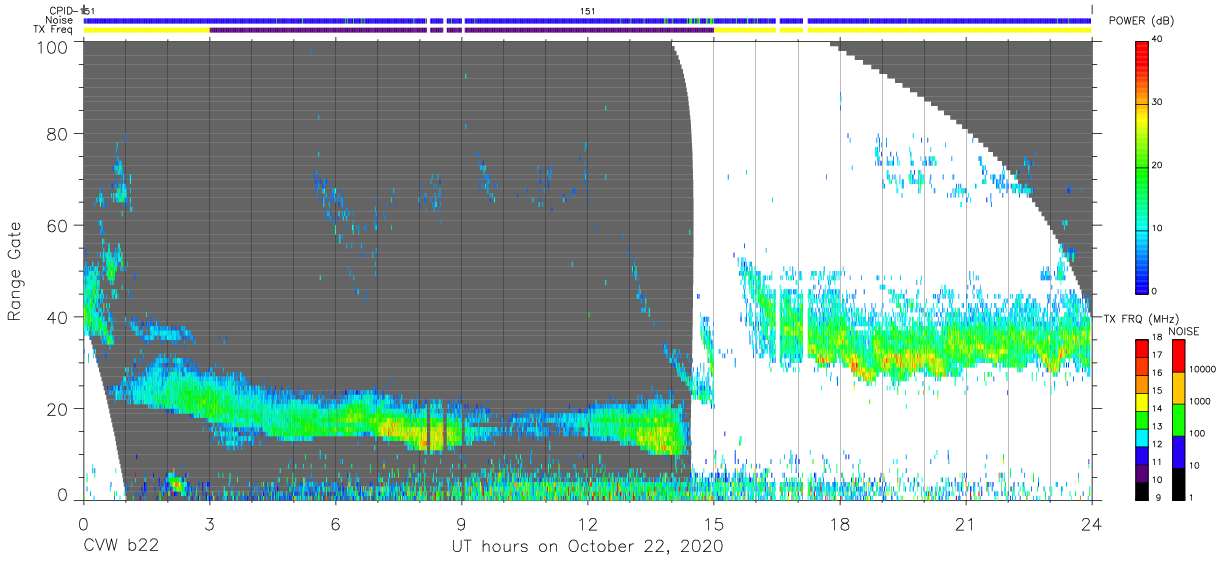Click the purple 10–11 MHz TX FRQ swatch

[x=1141, y=473]
